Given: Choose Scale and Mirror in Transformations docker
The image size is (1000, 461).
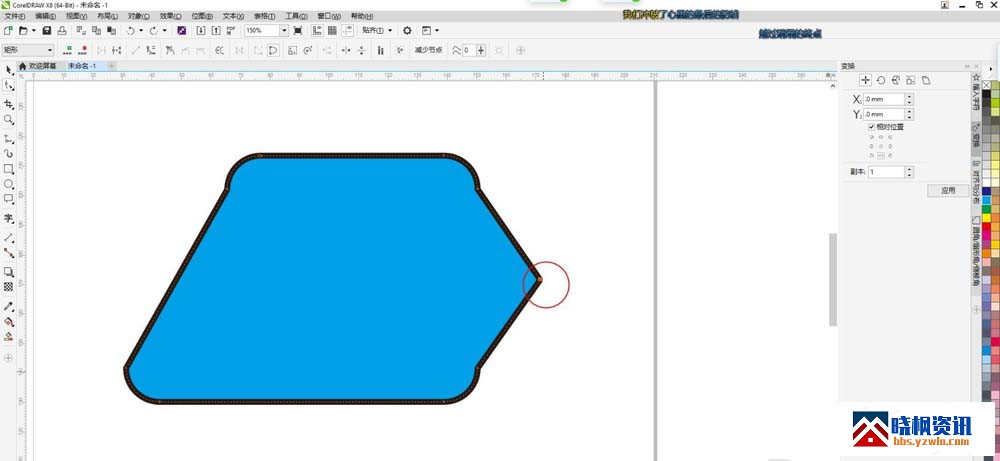Looking at the screenshot, I should point(895,80).
